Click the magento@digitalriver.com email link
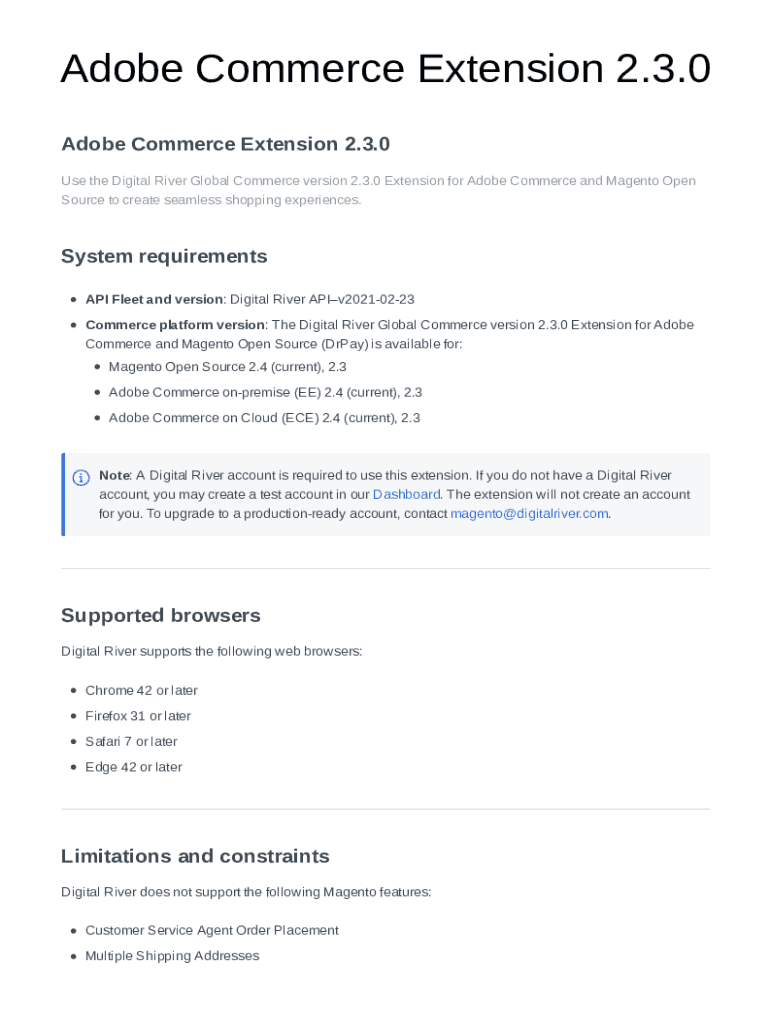Viewport: 770px width, 1024px height. click(x=529, y=514)
